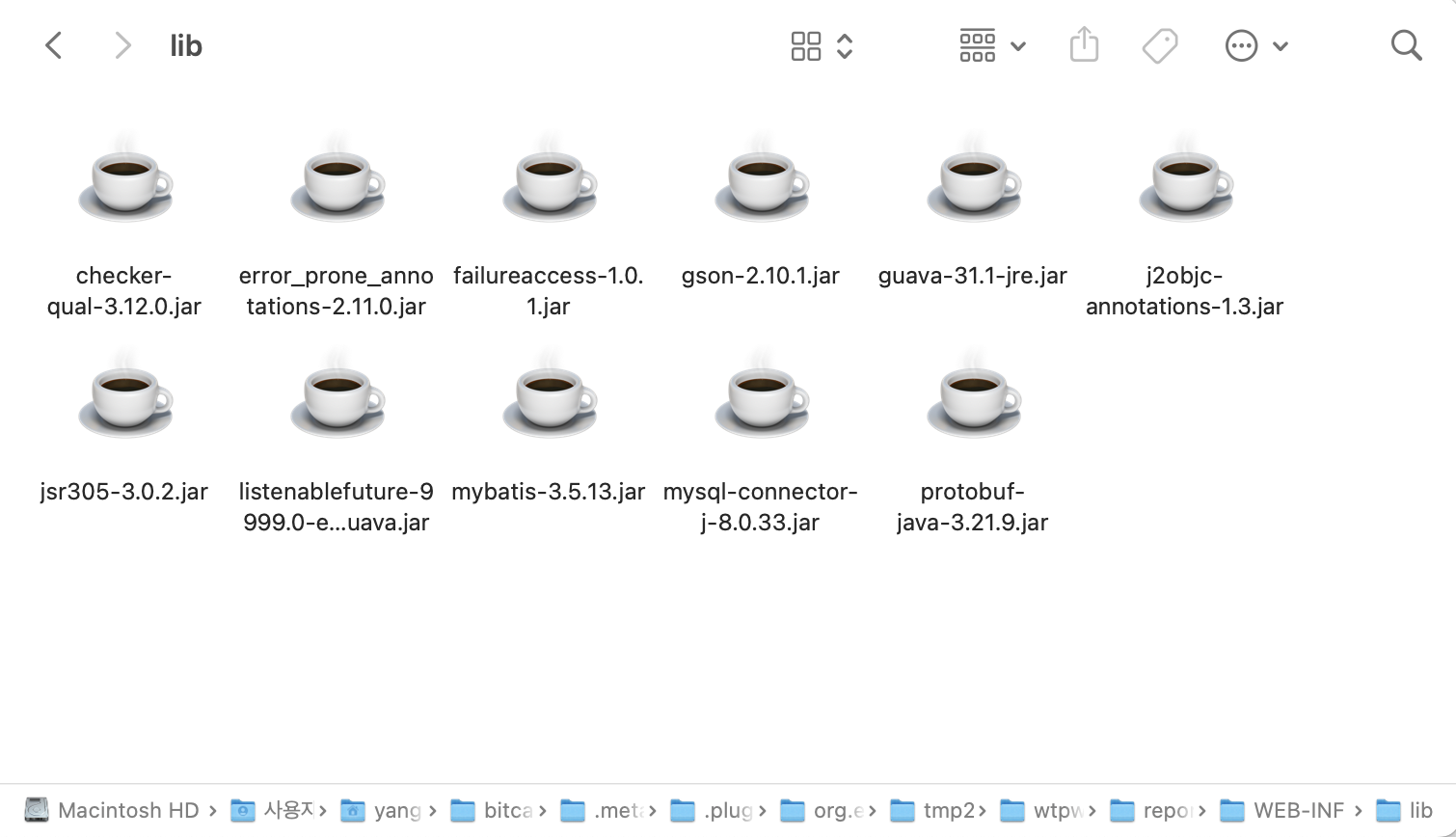Open search with magnifier icon

click(x=1407, y=45)
